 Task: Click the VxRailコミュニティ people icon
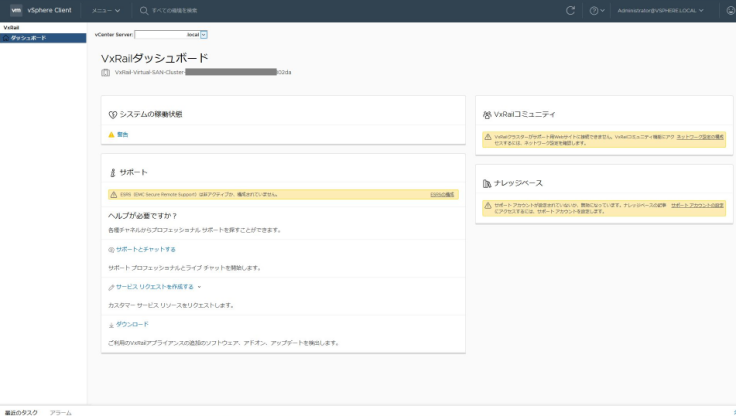pyautogui.click(x=487, y=115)
